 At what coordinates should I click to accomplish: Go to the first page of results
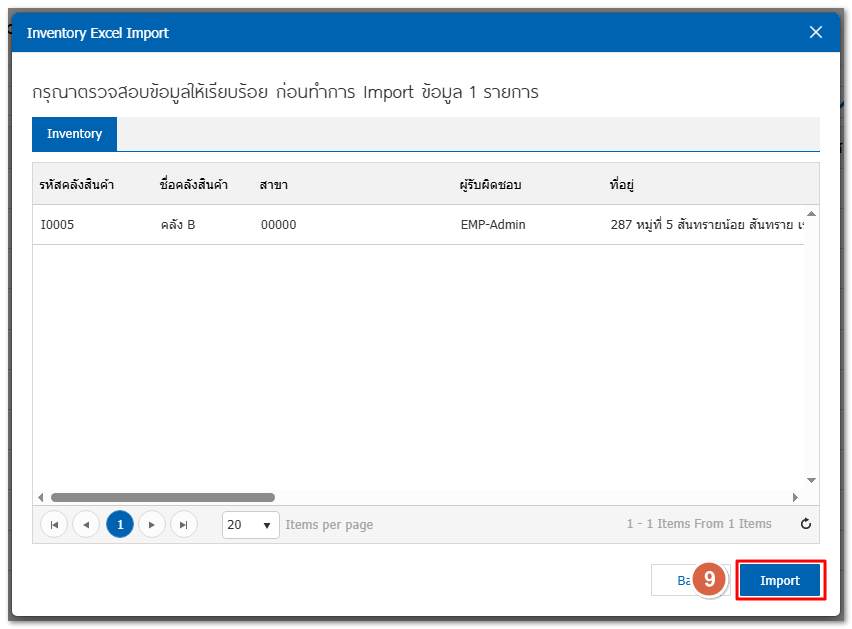click(x=54, y=524)
